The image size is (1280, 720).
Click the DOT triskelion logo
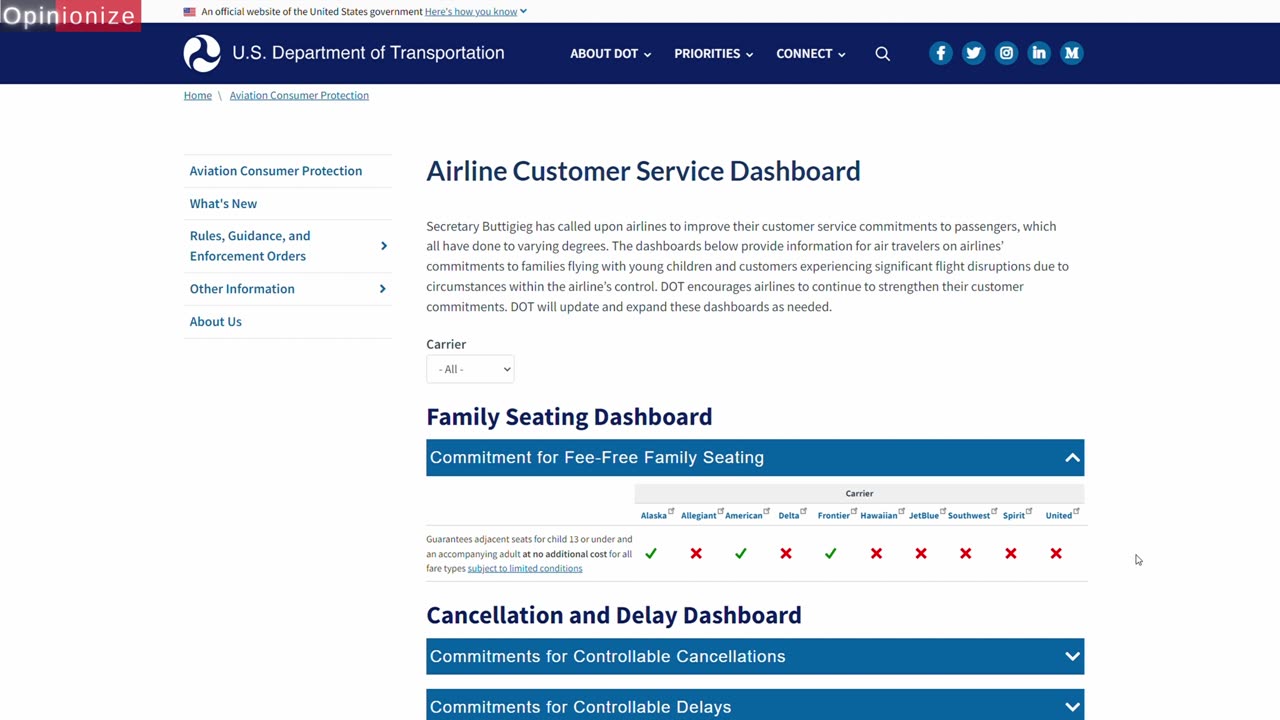202,53
